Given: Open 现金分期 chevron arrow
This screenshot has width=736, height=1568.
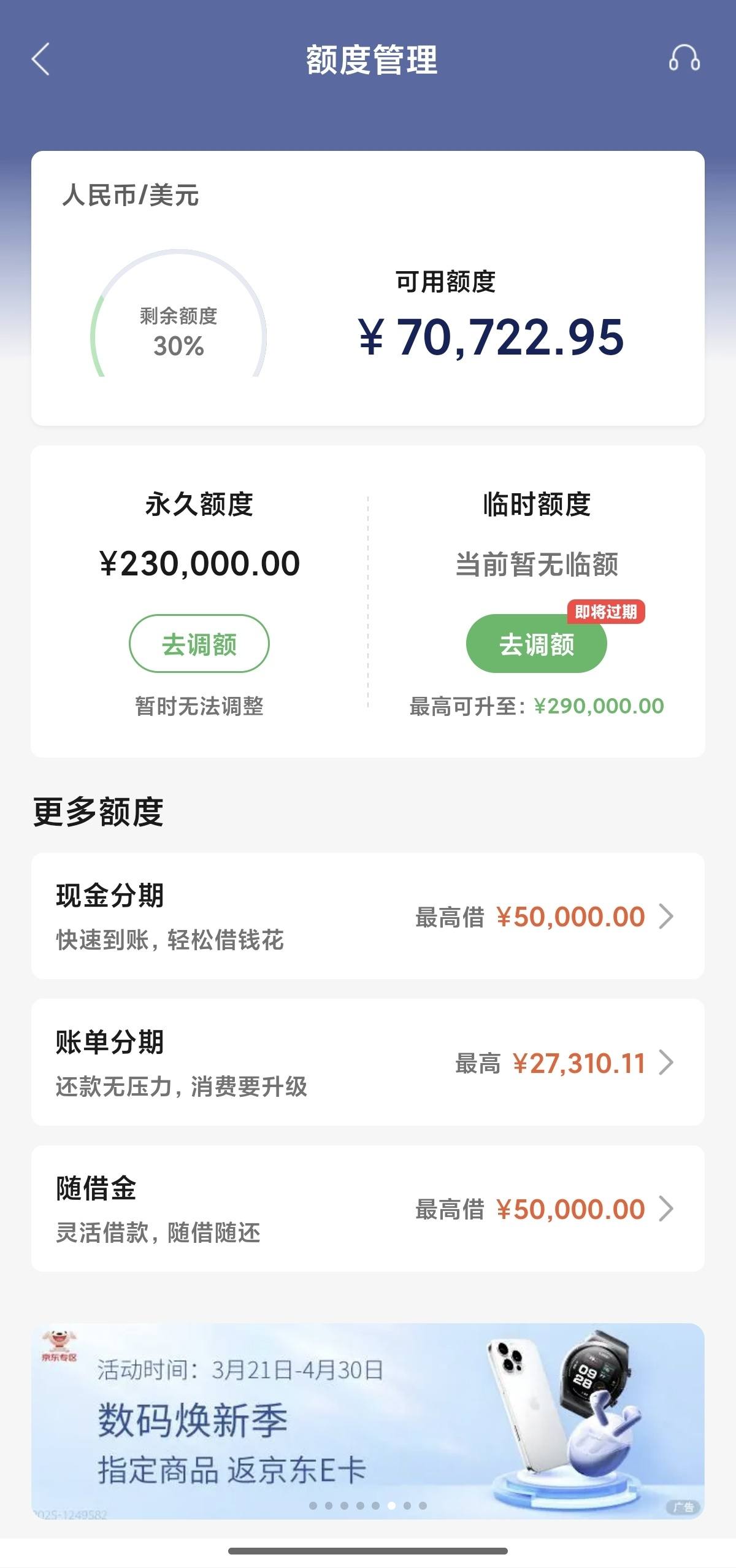Looking at the screenshot, I should pos(666,917).
